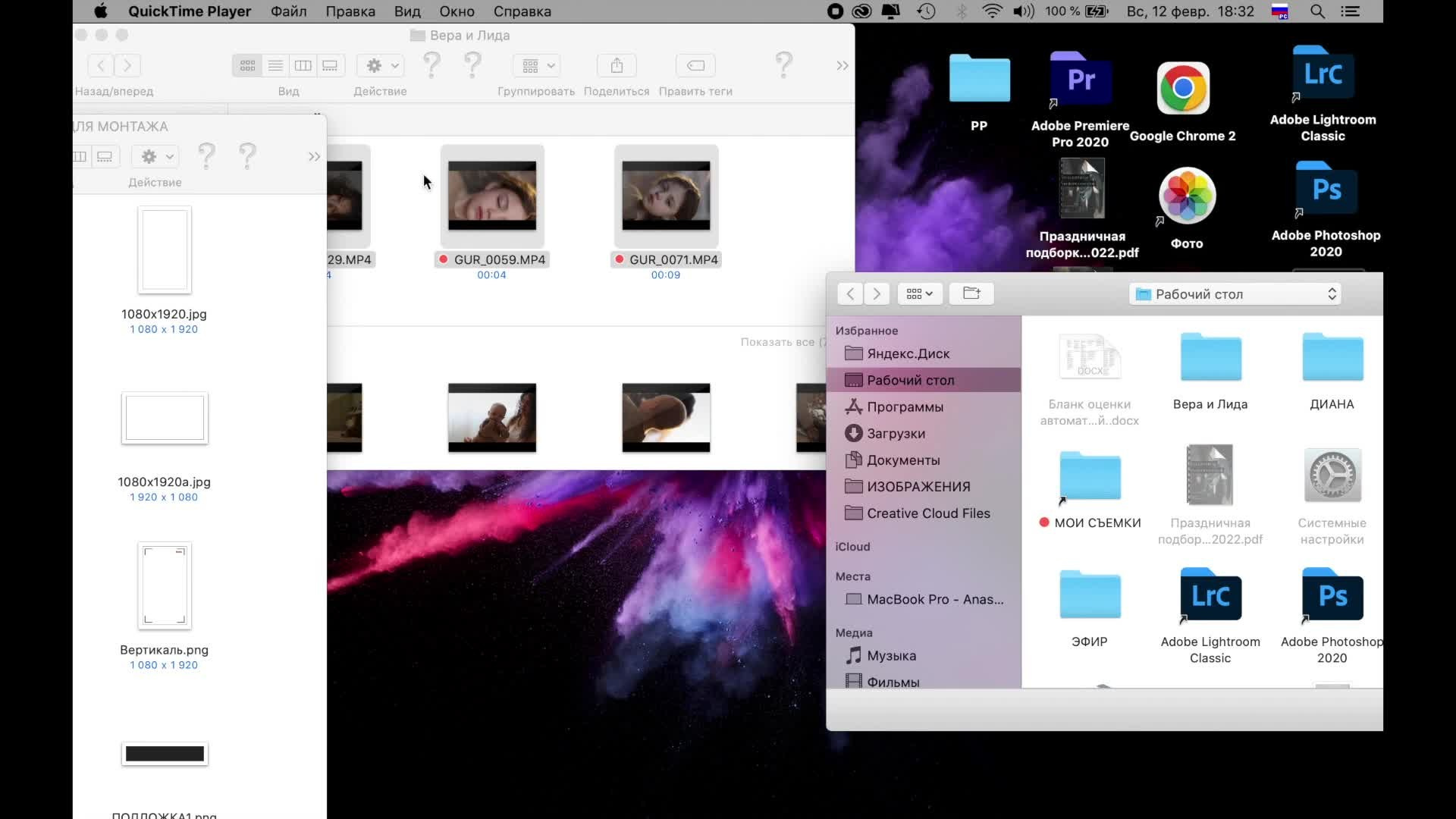Open the Группировать grouping dropdown

coord(537,66)
